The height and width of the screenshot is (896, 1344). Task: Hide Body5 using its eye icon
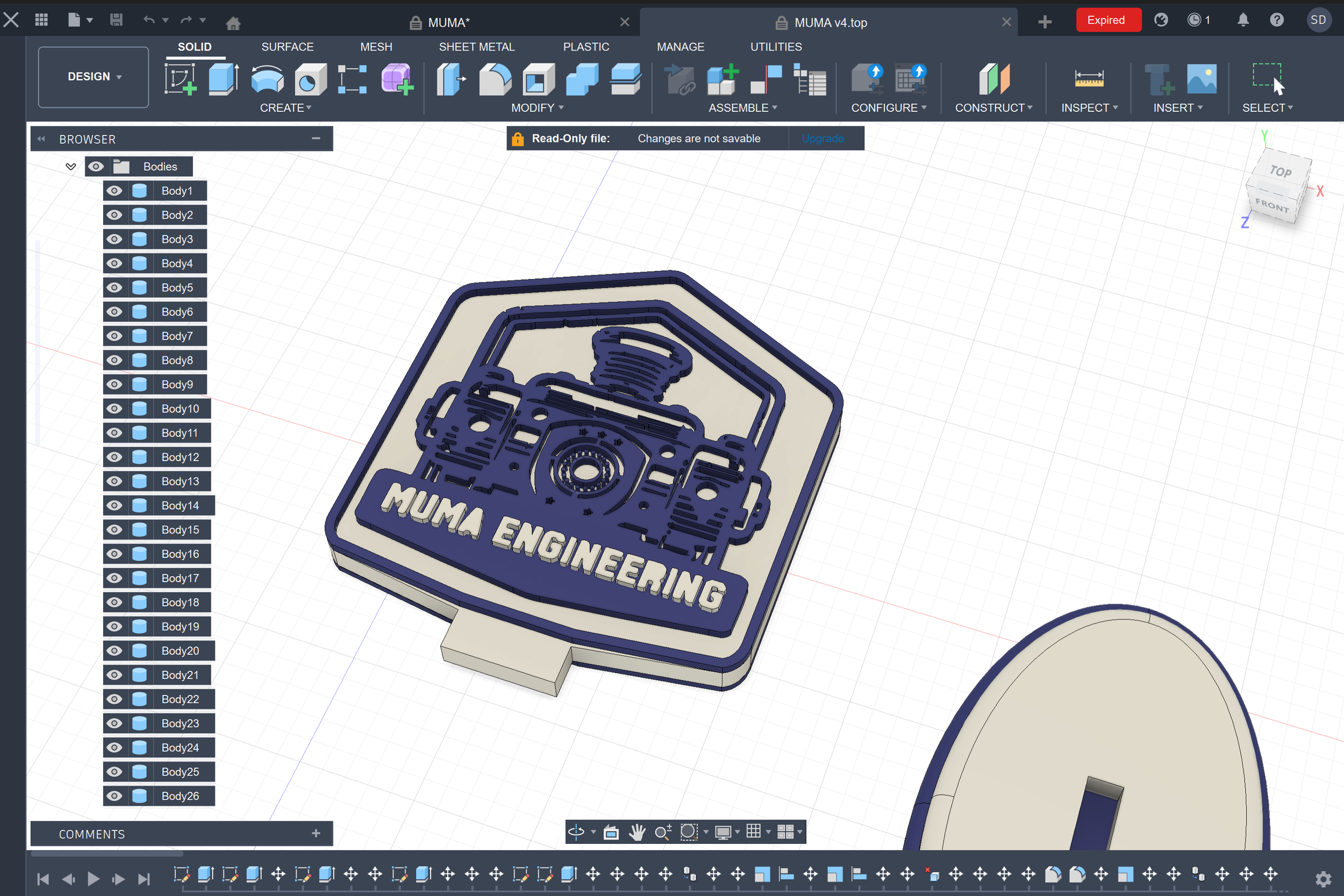click(115, 288)
